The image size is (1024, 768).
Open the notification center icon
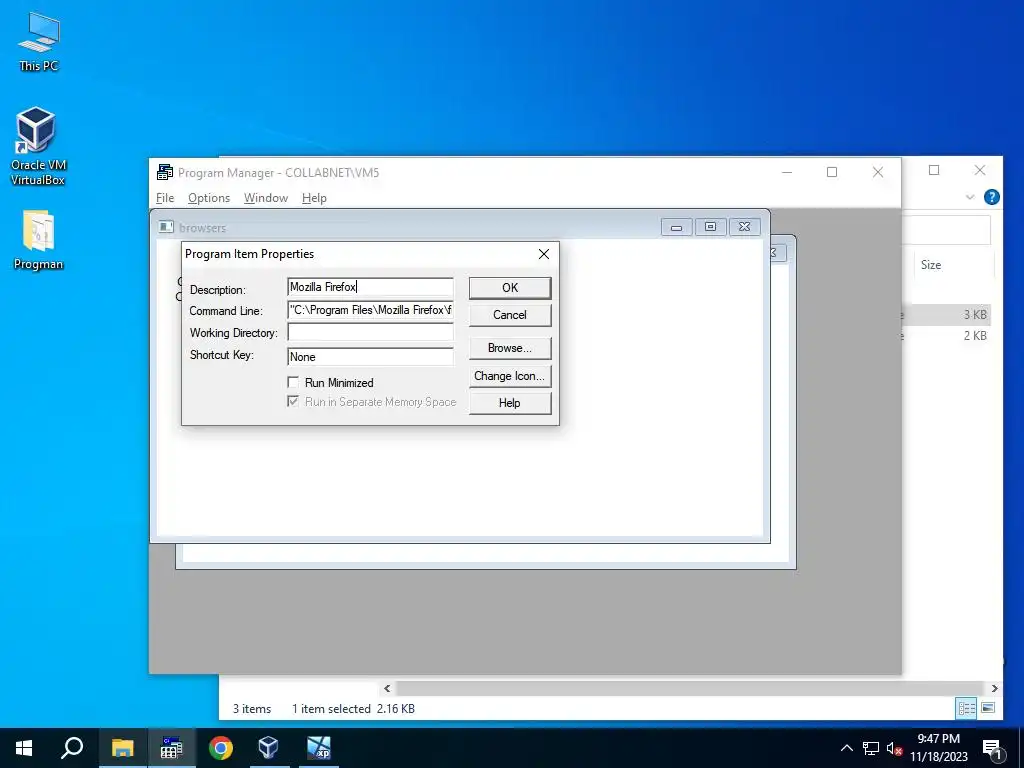[991, 748]
